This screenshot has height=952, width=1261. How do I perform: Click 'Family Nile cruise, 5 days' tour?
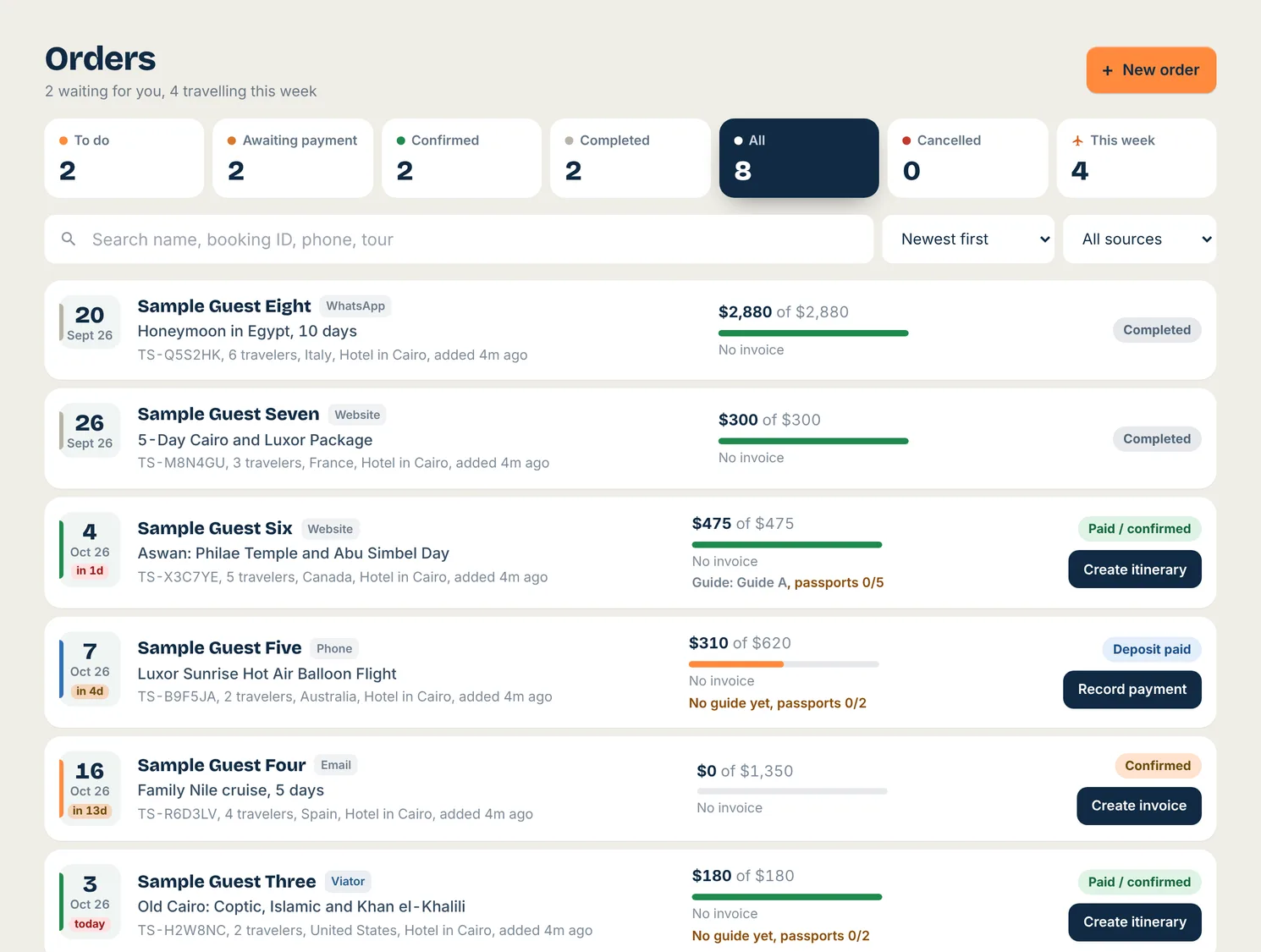click(x=231, y=790)
